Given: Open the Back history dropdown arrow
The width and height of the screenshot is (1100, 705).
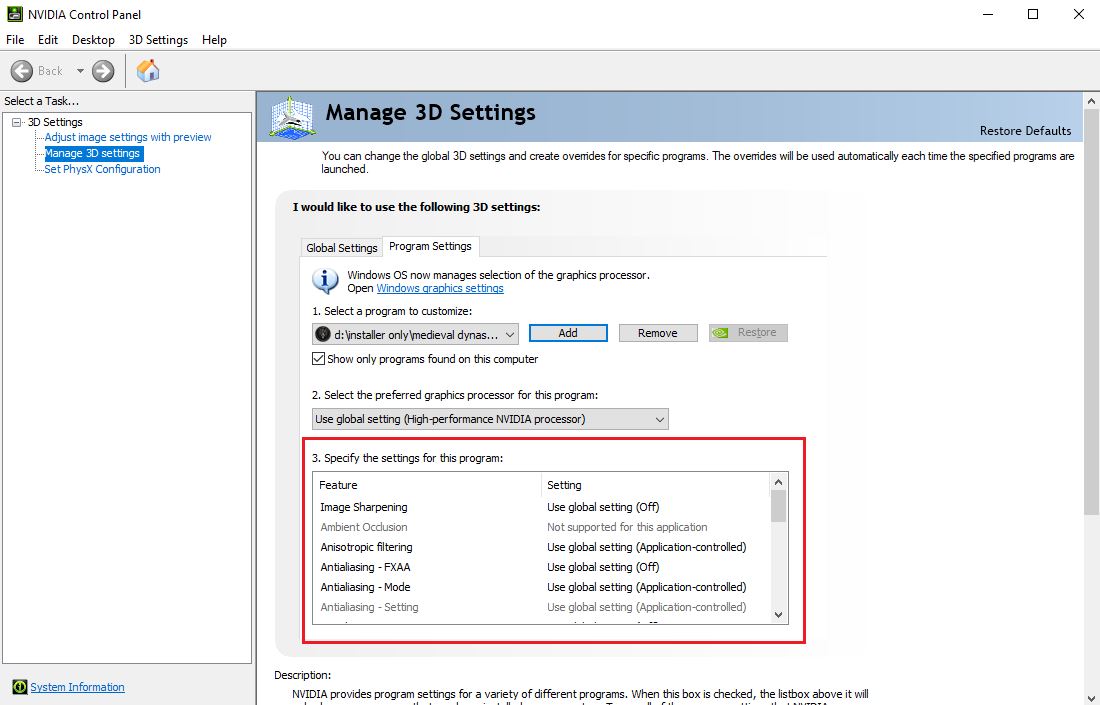Looking at the screenshot, I should 80,71.
